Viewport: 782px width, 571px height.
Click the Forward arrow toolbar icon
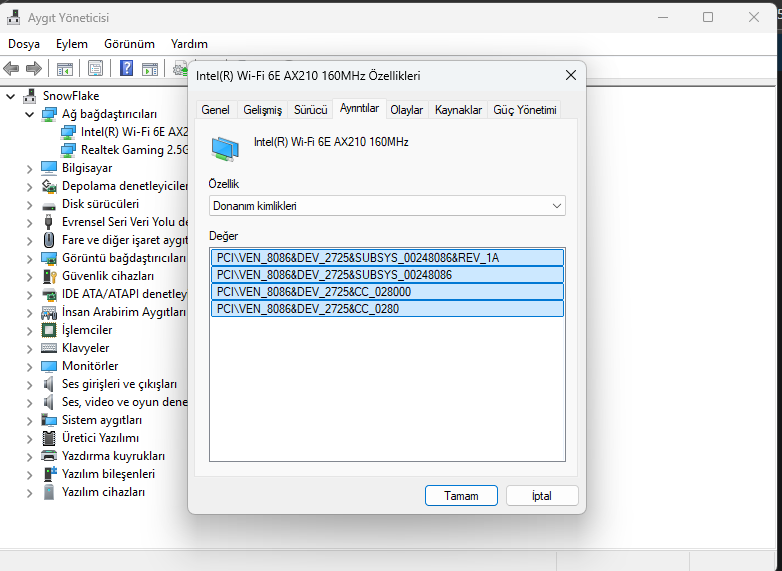[x=33, y=68]
